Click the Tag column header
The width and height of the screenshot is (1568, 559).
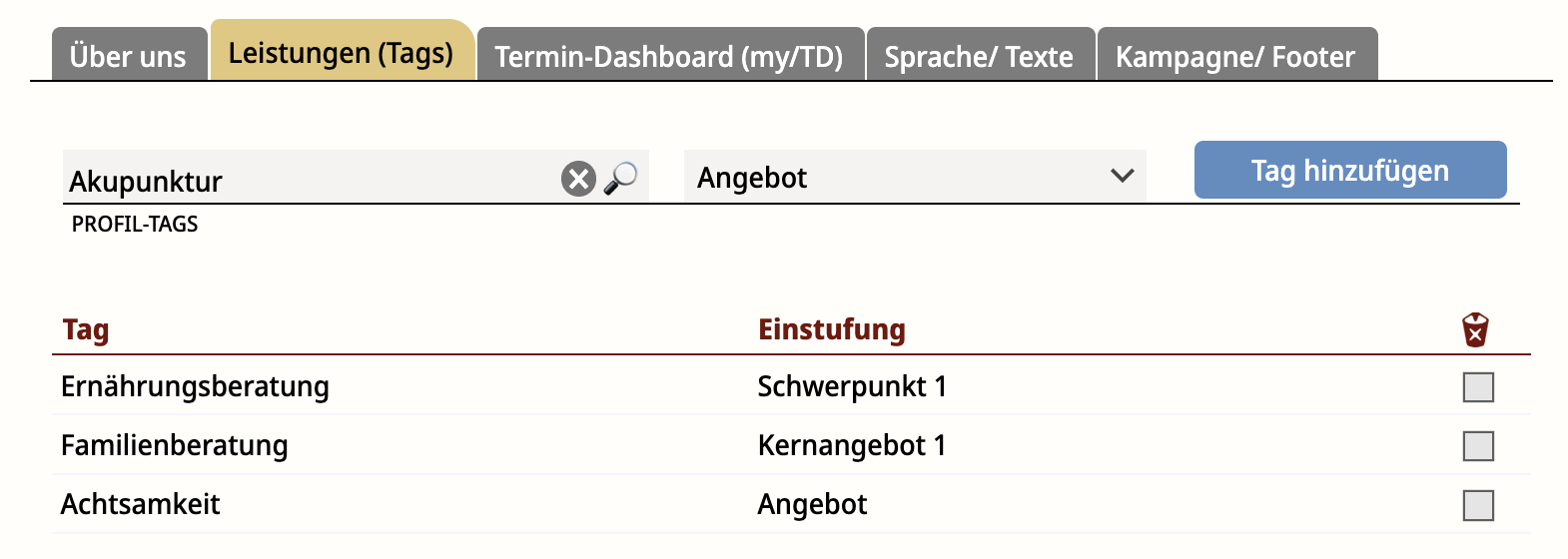click(x=86, y=329)
